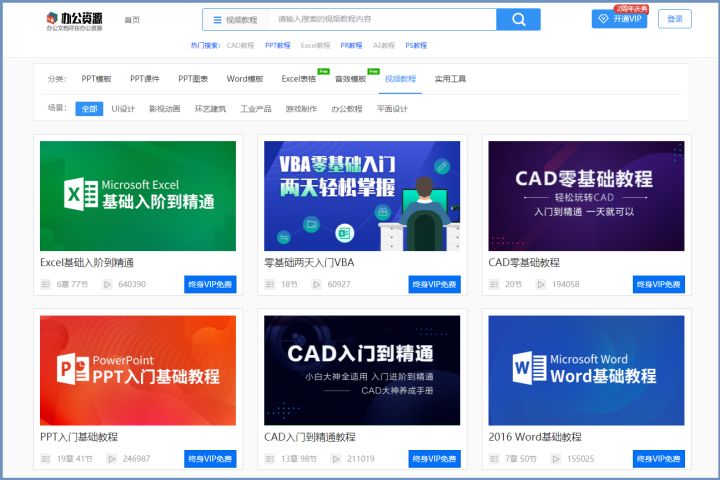The image size is (720, 480).
Task: Click 终身VIP免费 on the PPT course
Action: 210,459
